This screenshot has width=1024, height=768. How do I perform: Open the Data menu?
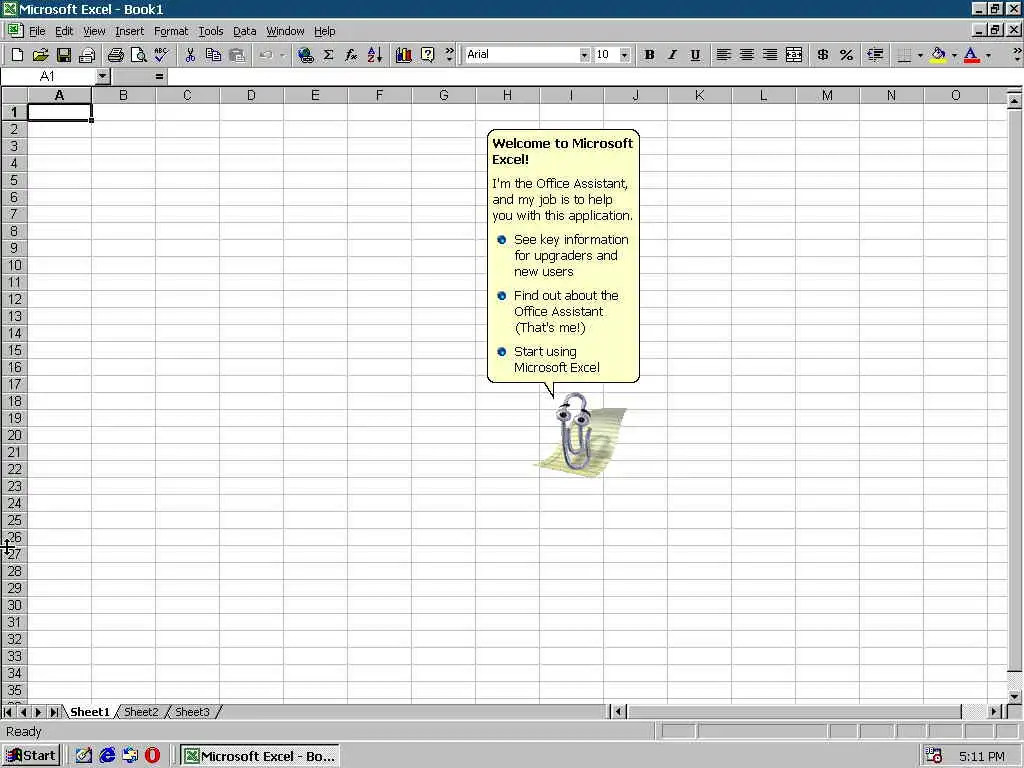[x=245, y=31]
